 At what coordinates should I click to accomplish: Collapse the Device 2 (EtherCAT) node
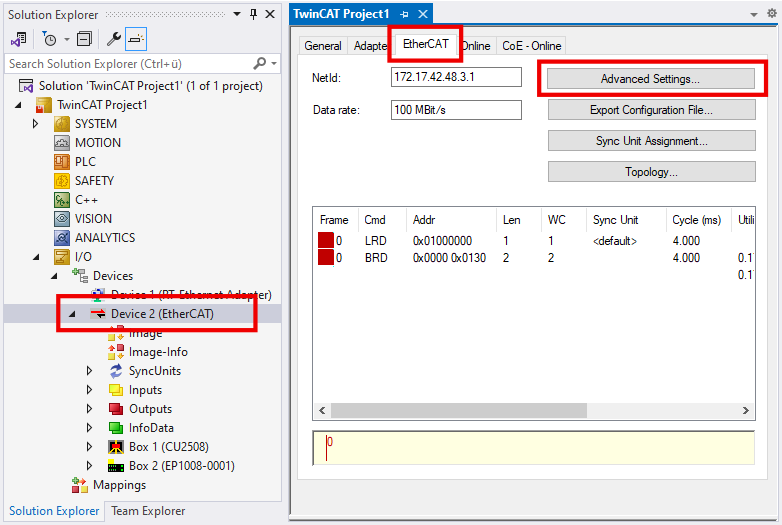tap(71, 314)
